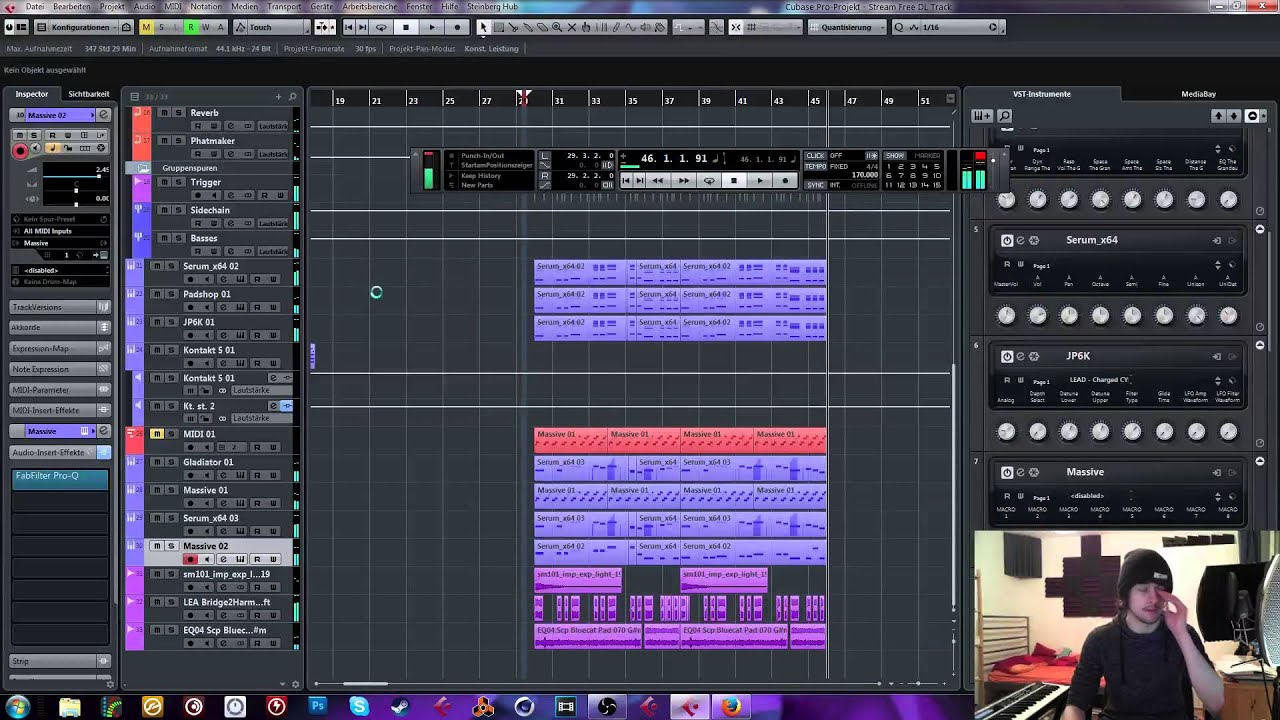Screen dimensions: 1280x720
Task: Toggle Inspector monitor speaker button
Action: [36, 149]
